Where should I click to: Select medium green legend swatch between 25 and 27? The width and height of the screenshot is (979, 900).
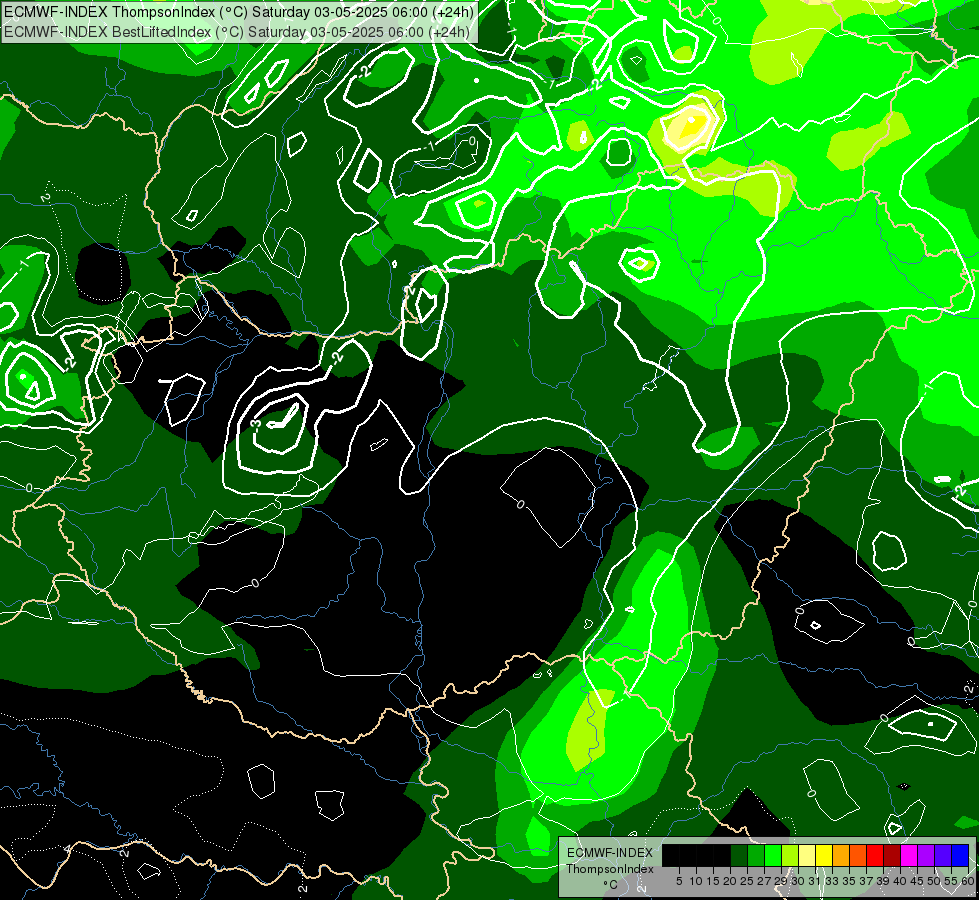click(x=755, y=855)
